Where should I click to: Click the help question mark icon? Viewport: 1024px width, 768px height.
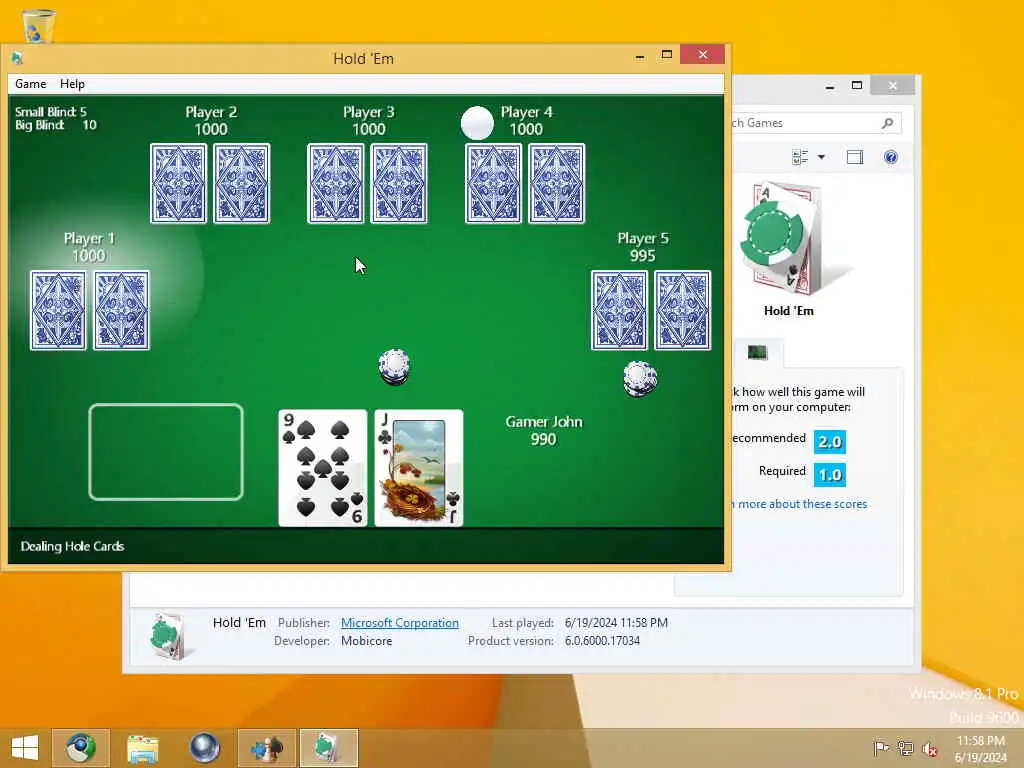tap(891, 157)
